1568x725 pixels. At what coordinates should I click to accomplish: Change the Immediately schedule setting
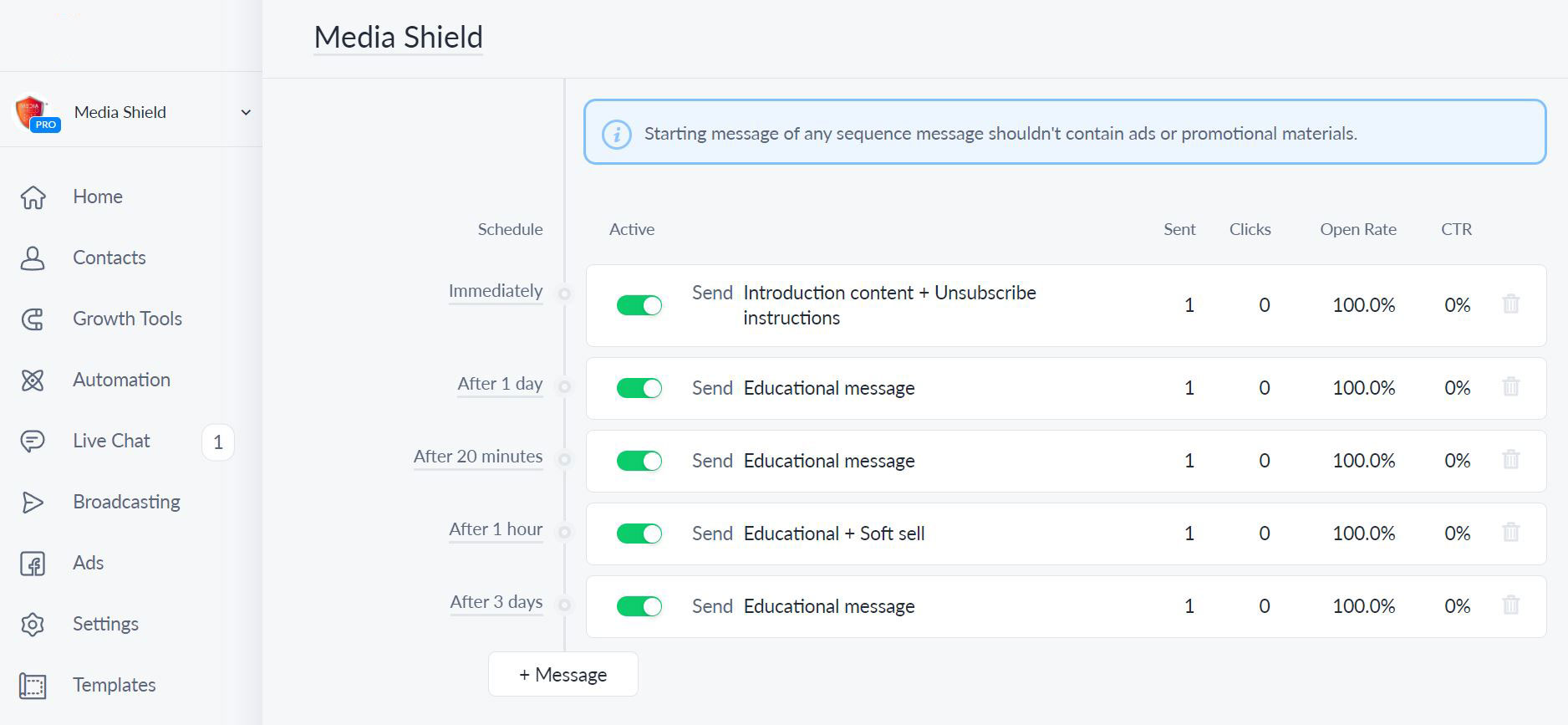[495, 291]
